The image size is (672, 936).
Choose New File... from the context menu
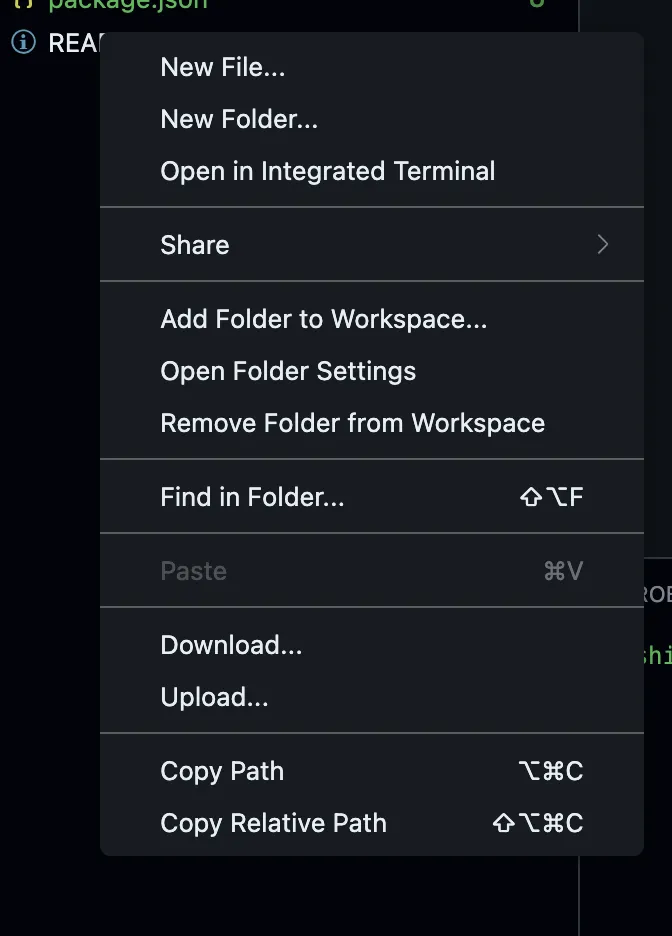223,68
